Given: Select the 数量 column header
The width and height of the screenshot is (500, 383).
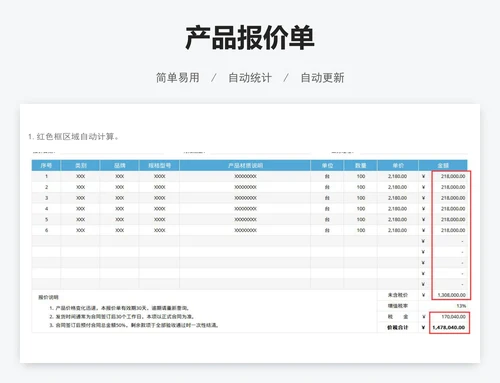Looking at the screenshot, I should click(361, 165).
